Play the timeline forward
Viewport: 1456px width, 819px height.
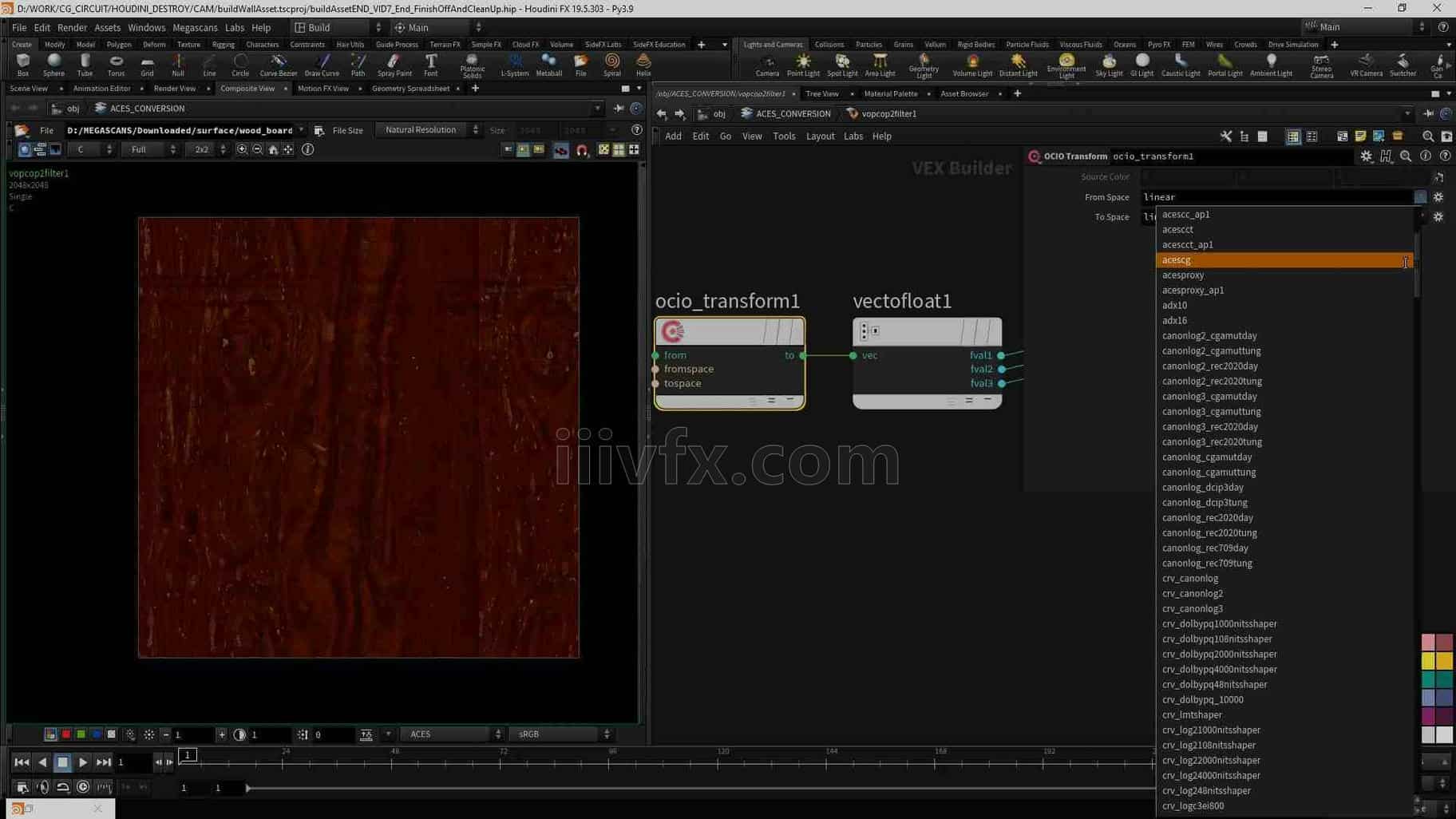pos(83,762)
